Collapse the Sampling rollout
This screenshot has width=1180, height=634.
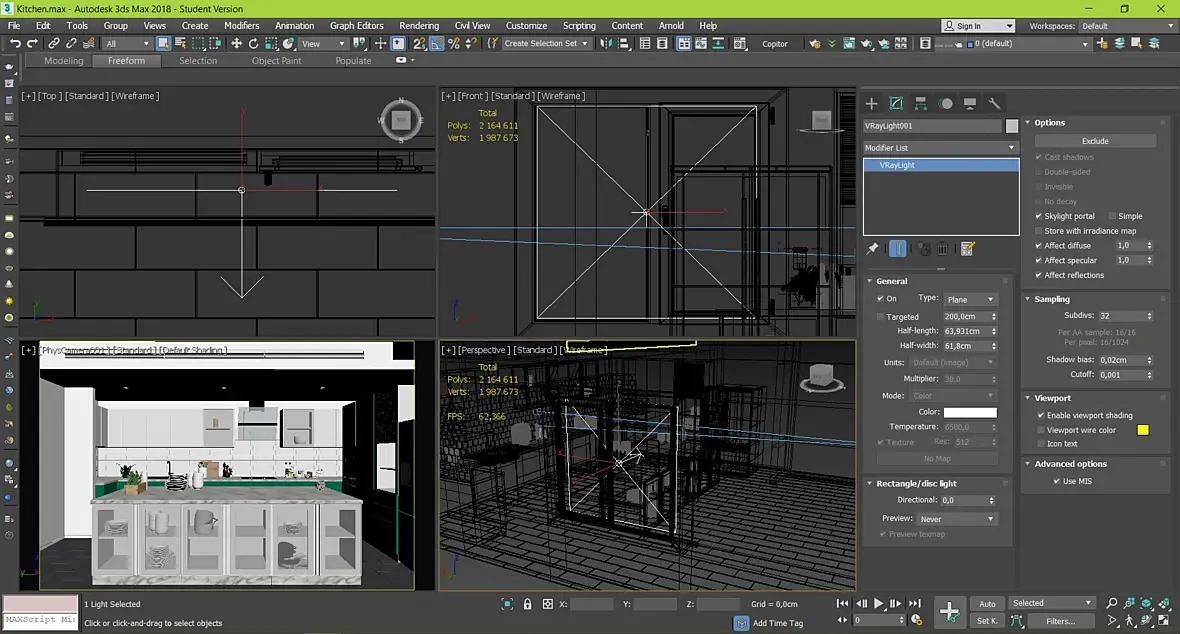point(1052,299)
